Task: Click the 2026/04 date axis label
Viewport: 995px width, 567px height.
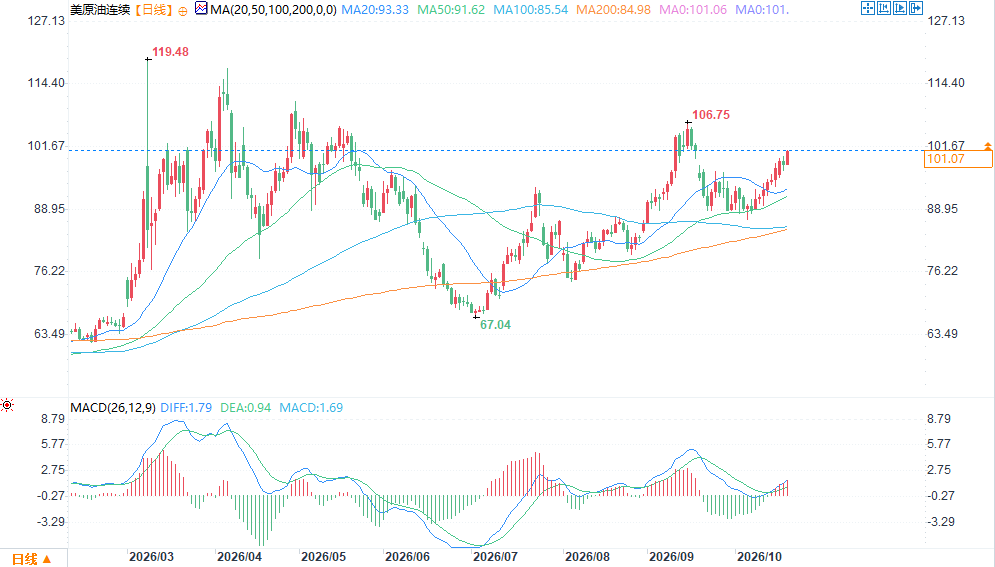Action: (239, 557)
